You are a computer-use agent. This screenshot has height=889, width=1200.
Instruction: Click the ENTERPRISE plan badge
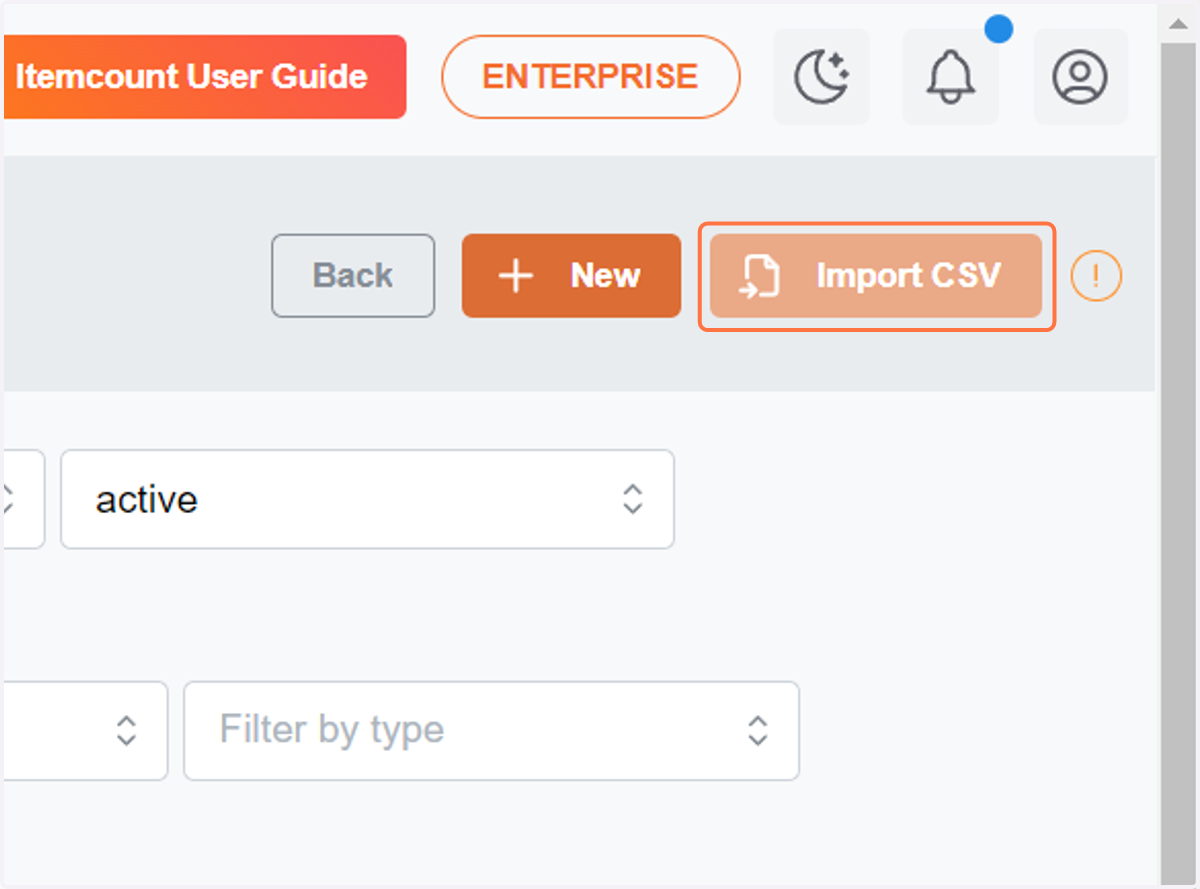590,77
